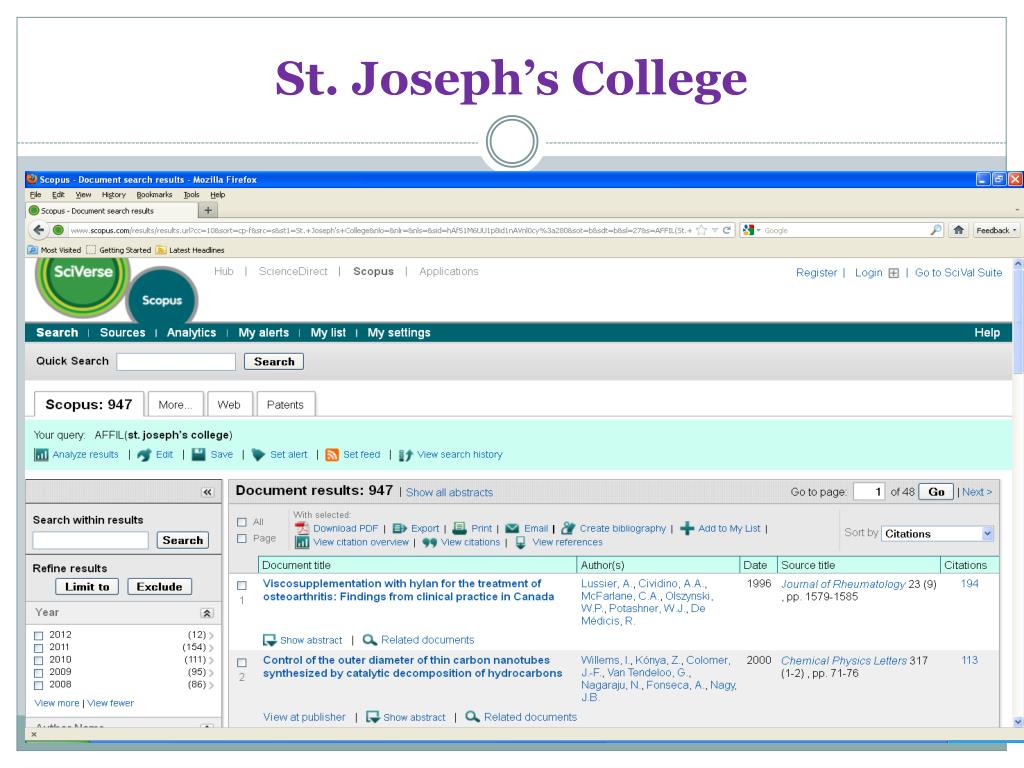The image size is (1024, 768).
Task: Expand the Login plus box
Action: [893, 273]
